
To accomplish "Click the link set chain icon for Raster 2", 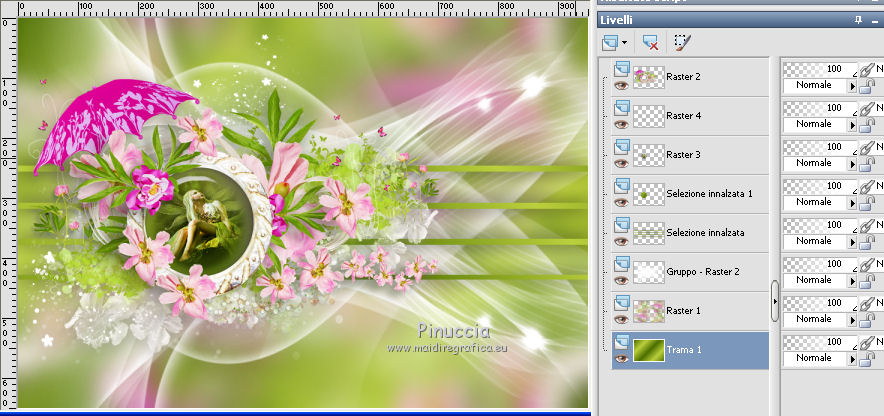I will 867,69.
